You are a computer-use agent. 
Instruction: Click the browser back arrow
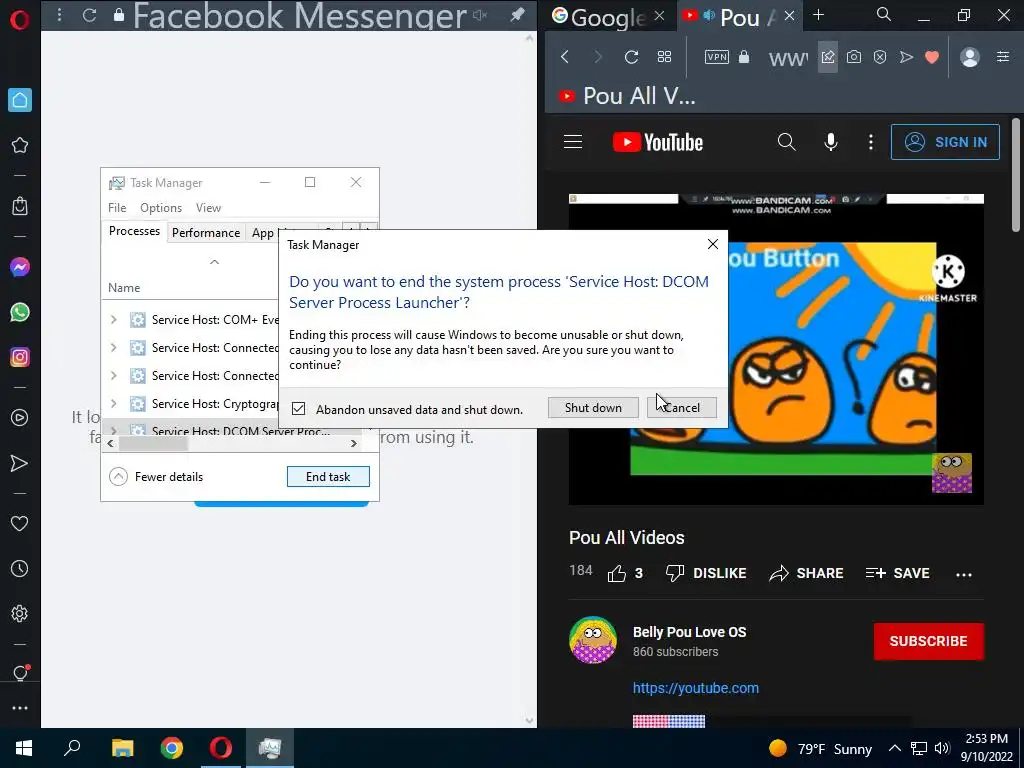565,57
